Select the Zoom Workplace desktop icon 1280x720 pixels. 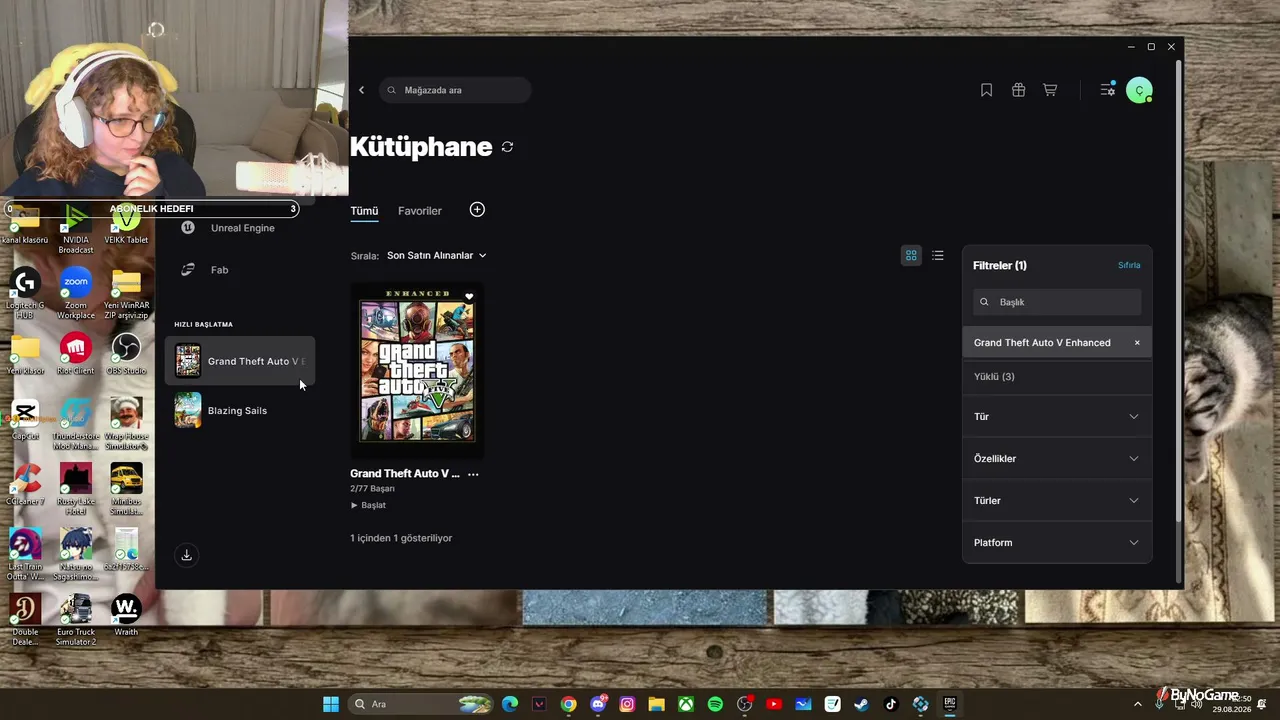coord(76,294)
